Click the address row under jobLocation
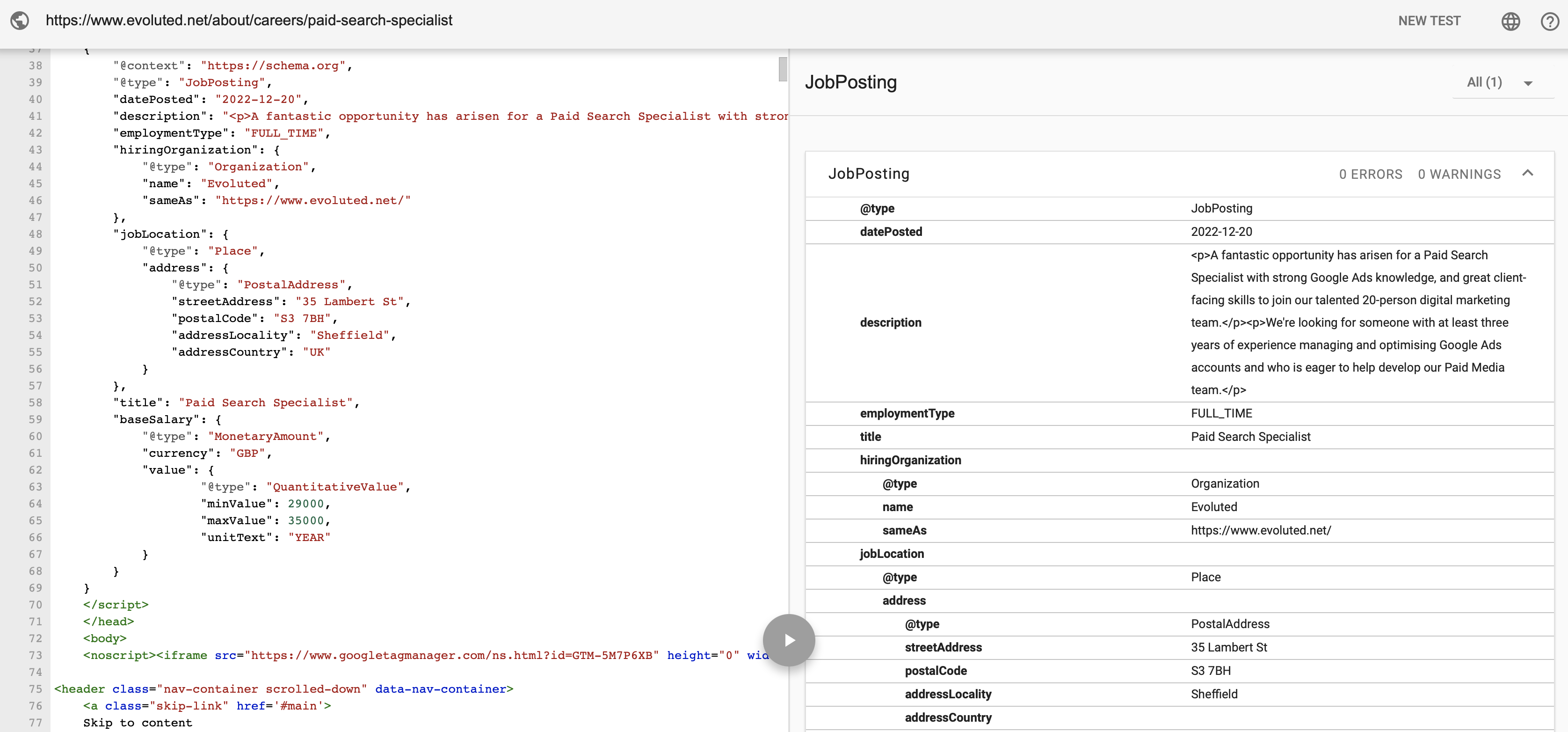1568x732 pixels. [904, 601]
